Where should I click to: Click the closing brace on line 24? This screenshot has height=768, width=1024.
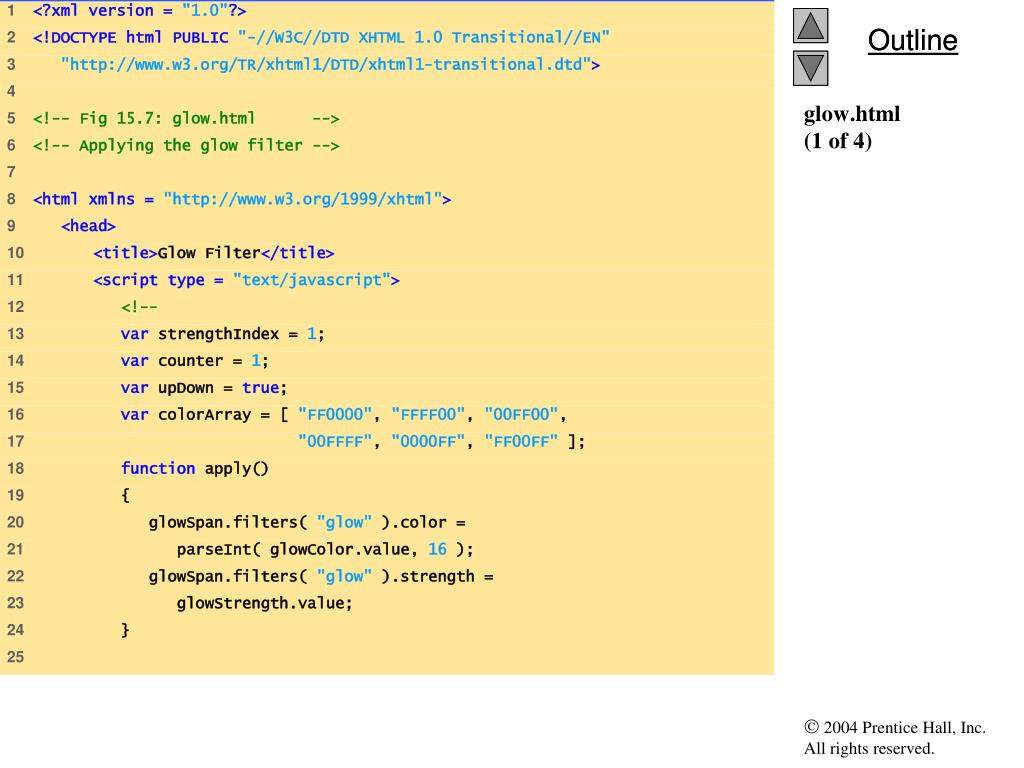tap(125, 630)
